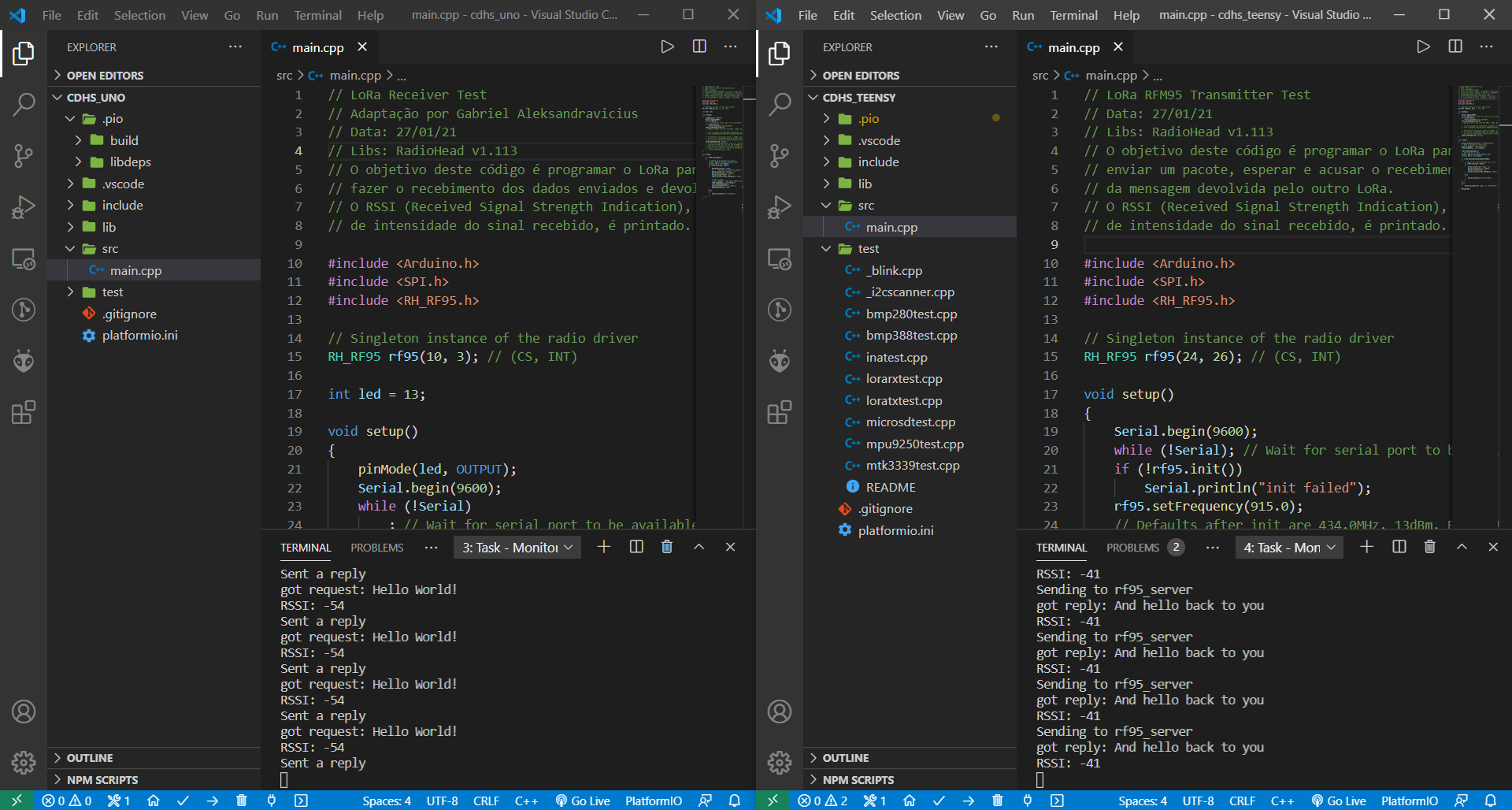Open README file in CDHS_TEENSY test folder

click(x=910, y=487)
